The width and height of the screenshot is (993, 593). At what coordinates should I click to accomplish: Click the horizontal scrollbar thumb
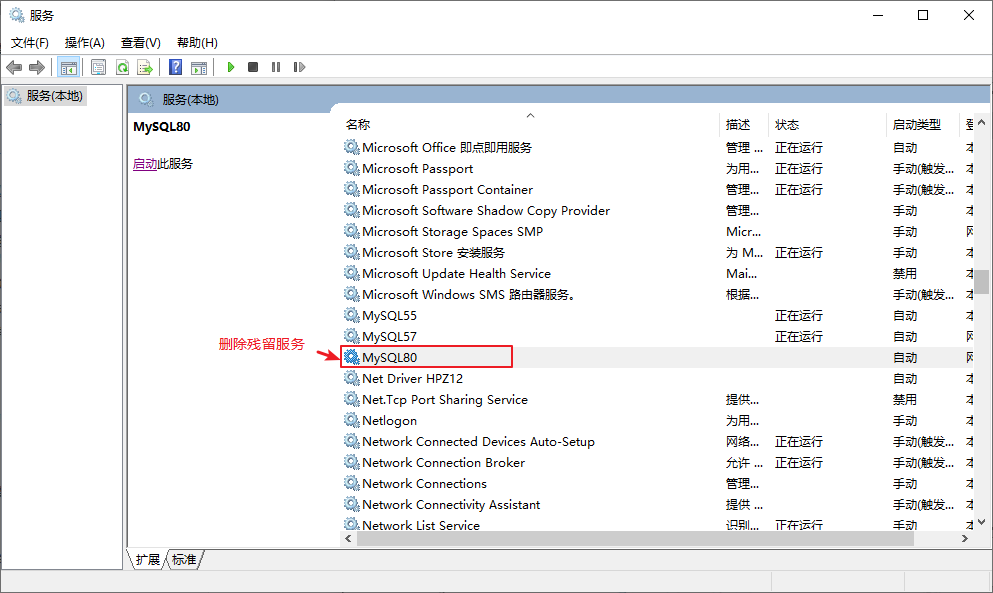pyautogui.click(x=635, y=539)
